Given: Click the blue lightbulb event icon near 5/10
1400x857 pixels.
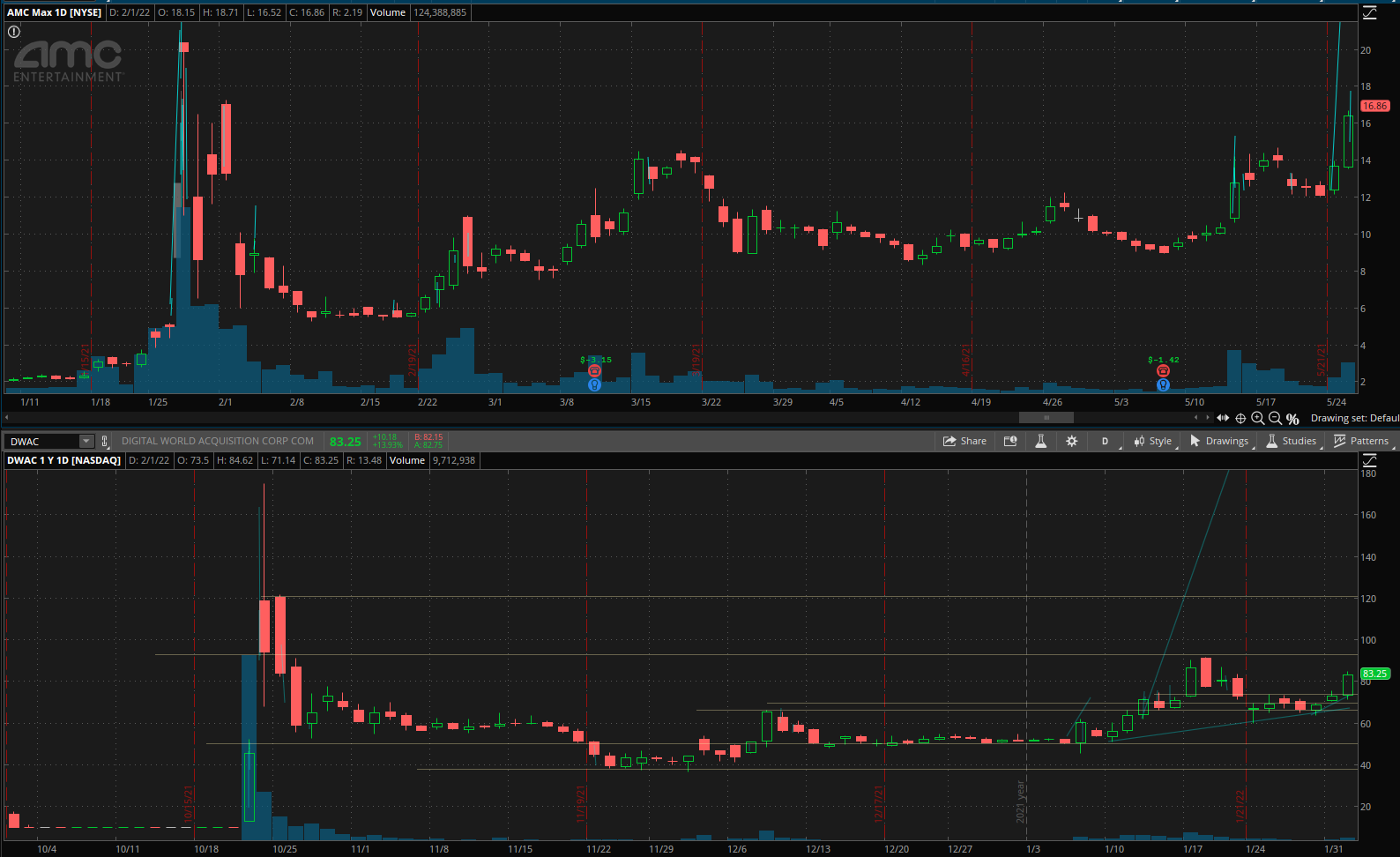Looking at the screenshot, I should pos(1163,384).
